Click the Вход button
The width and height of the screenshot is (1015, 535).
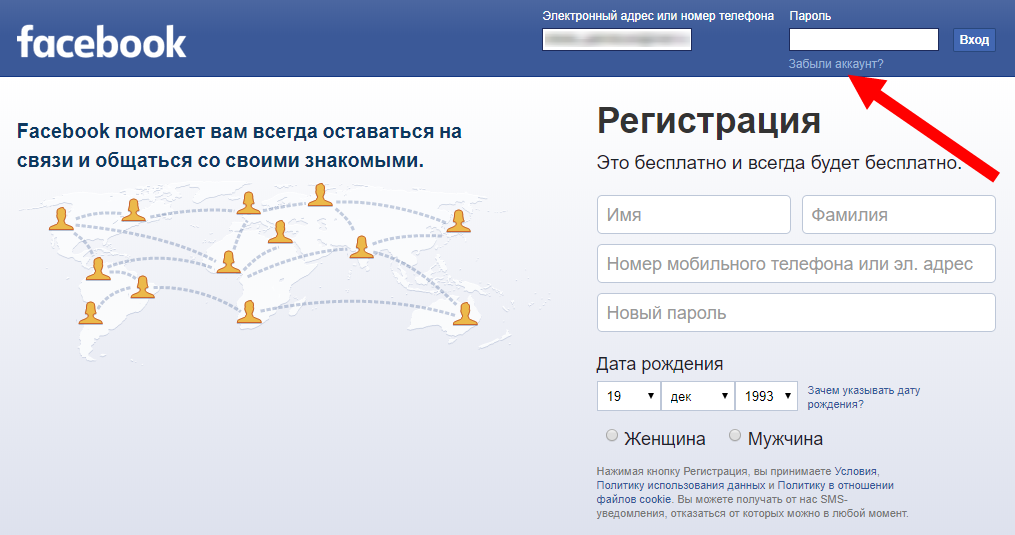point(974,40)
